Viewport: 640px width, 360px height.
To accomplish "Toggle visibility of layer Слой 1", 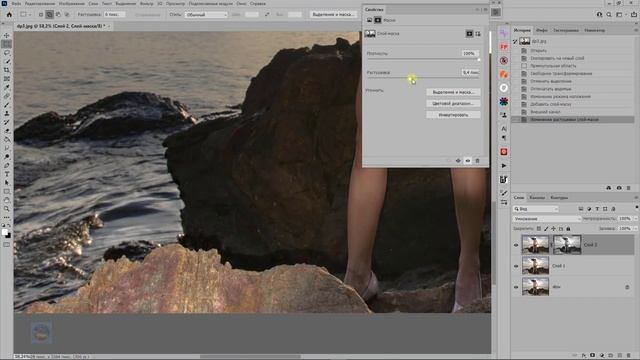I will point(516,266).
